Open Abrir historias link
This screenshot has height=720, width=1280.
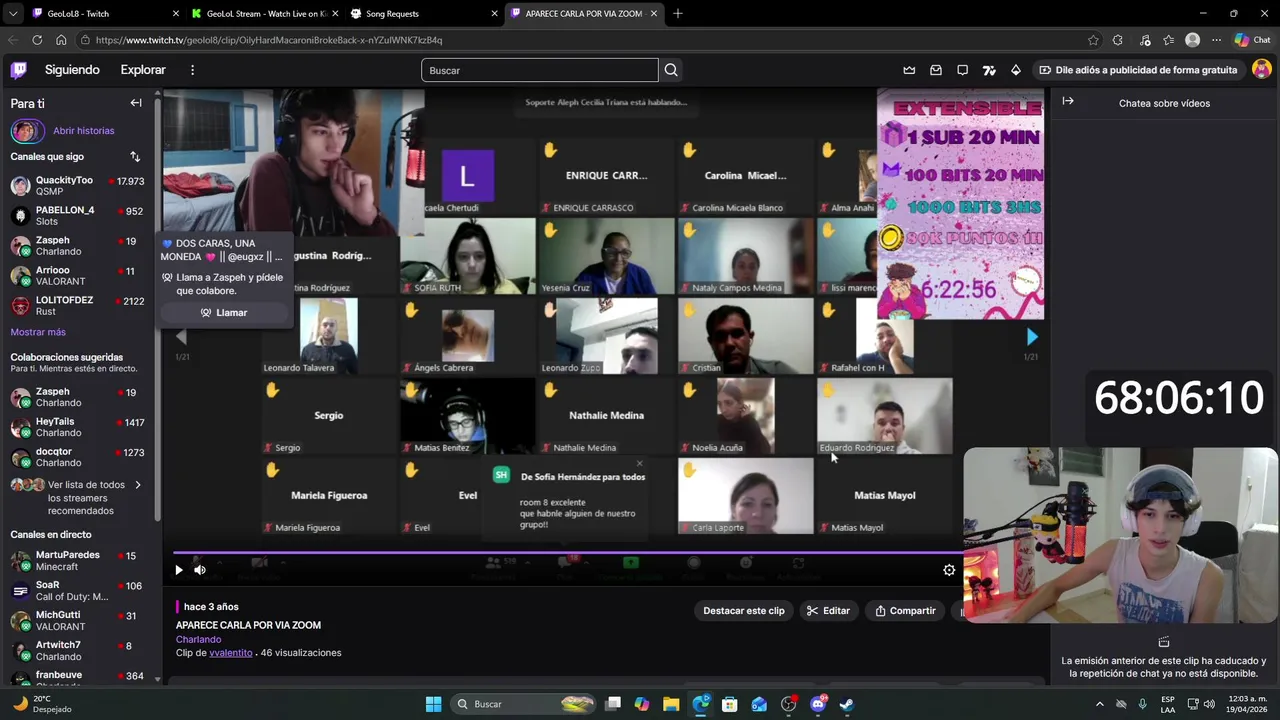click(x=84, y=131)
